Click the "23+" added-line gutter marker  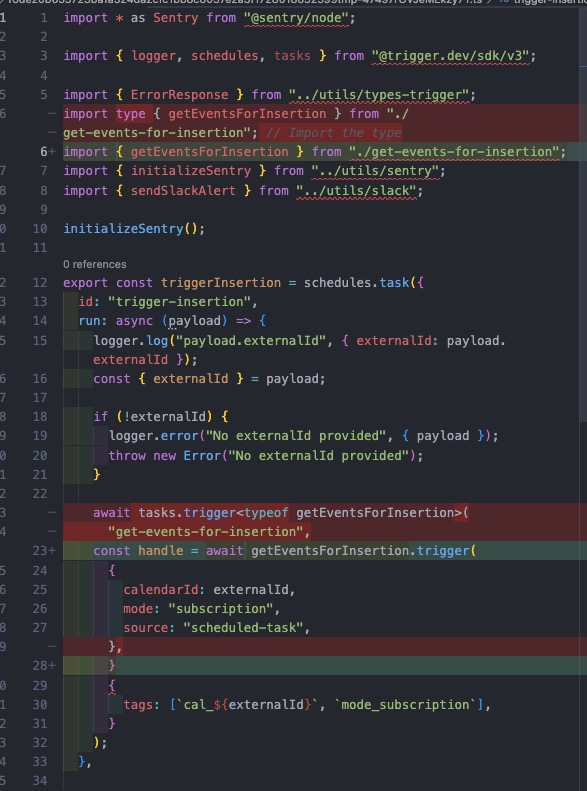[44, 551]
